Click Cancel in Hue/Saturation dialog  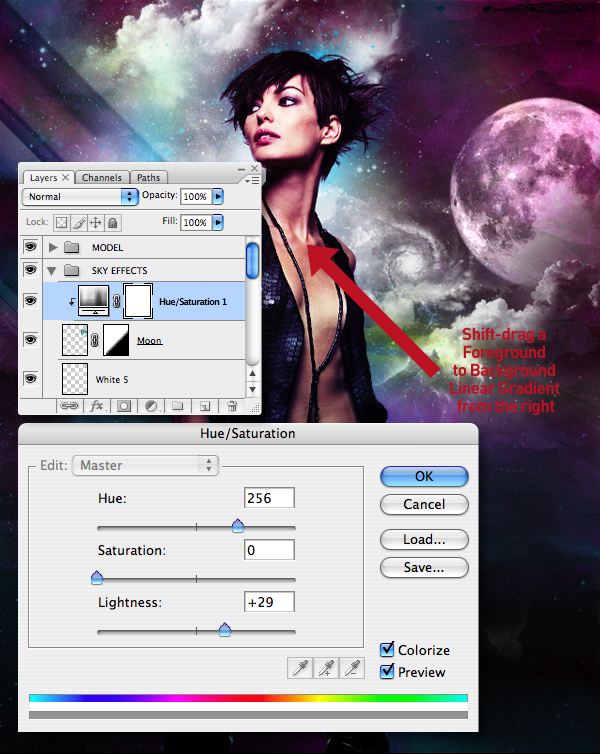(x=424, y=504)
